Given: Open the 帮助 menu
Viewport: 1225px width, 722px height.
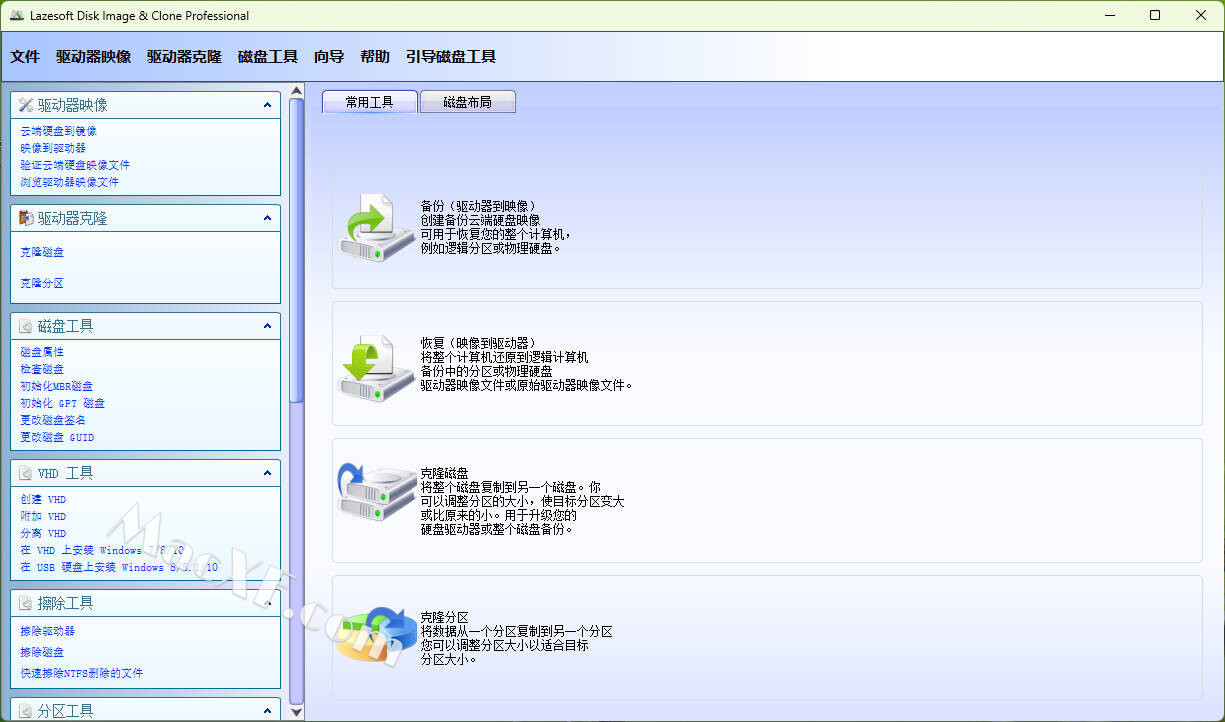Looking at the screenshot, I should pyautogui.click(x=375, y=57).
